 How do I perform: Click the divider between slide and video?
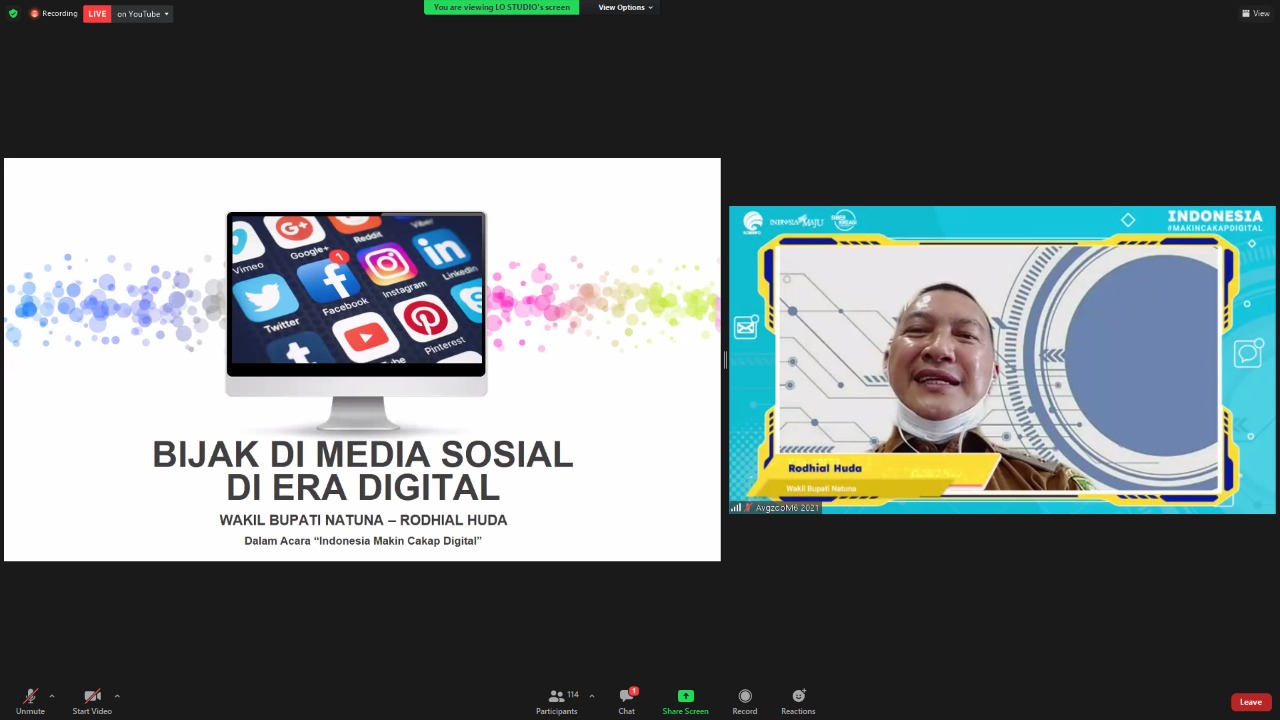tap(725, 360)
